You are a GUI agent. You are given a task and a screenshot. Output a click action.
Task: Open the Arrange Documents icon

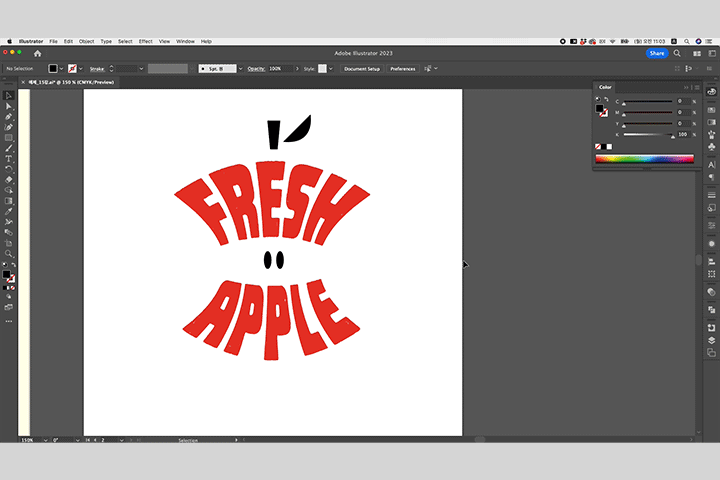click(697, 54)
